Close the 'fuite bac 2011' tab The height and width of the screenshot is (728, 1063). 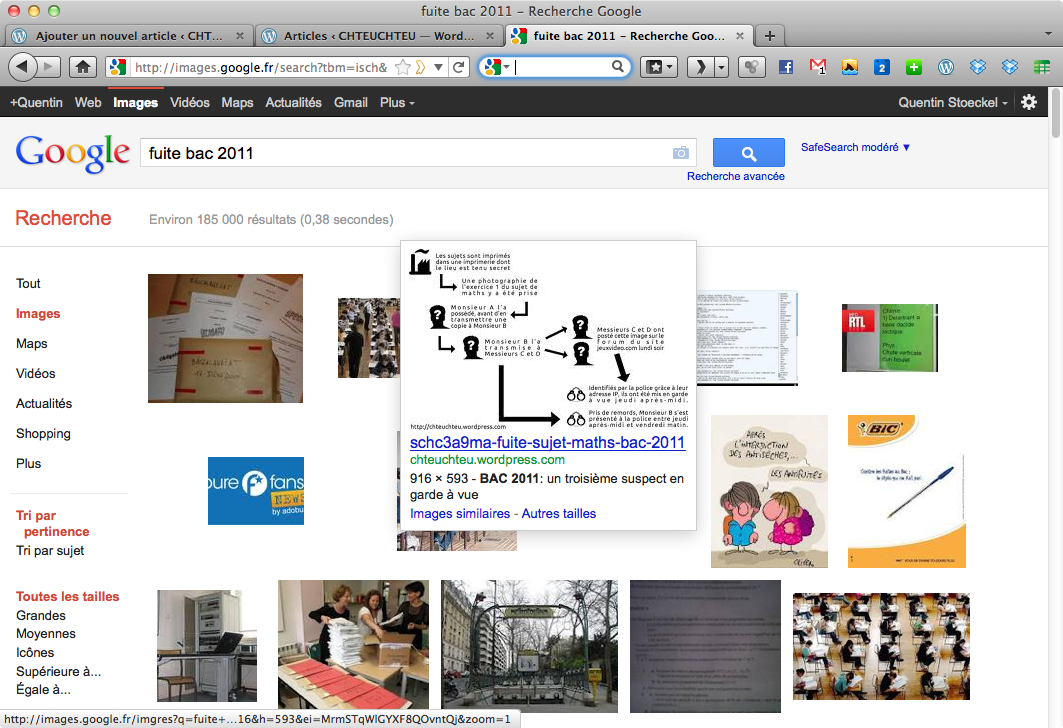(740, 36)
